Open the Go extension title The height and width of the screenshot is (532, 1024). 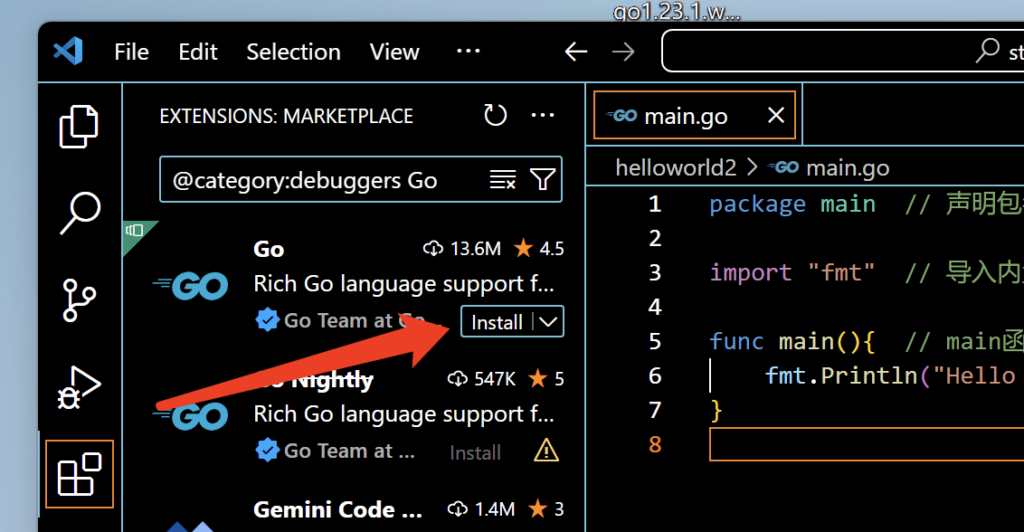pyautogui.click(x=268, y=249)
